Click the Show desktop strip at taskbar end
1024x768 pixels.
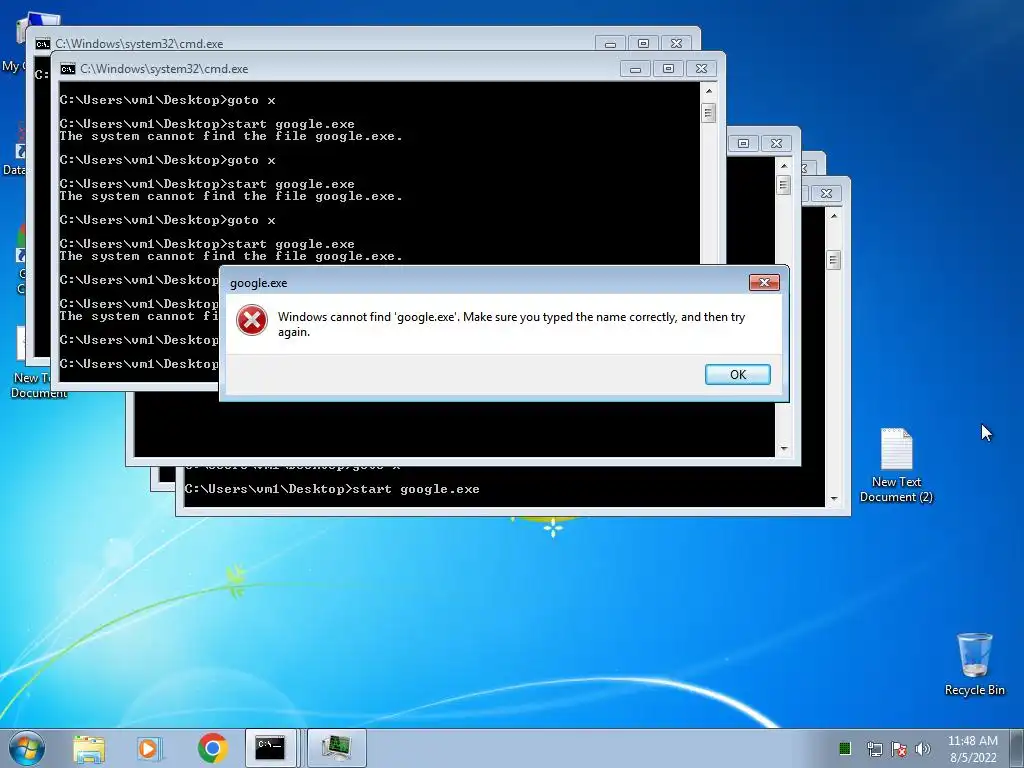coord(1019,748)
